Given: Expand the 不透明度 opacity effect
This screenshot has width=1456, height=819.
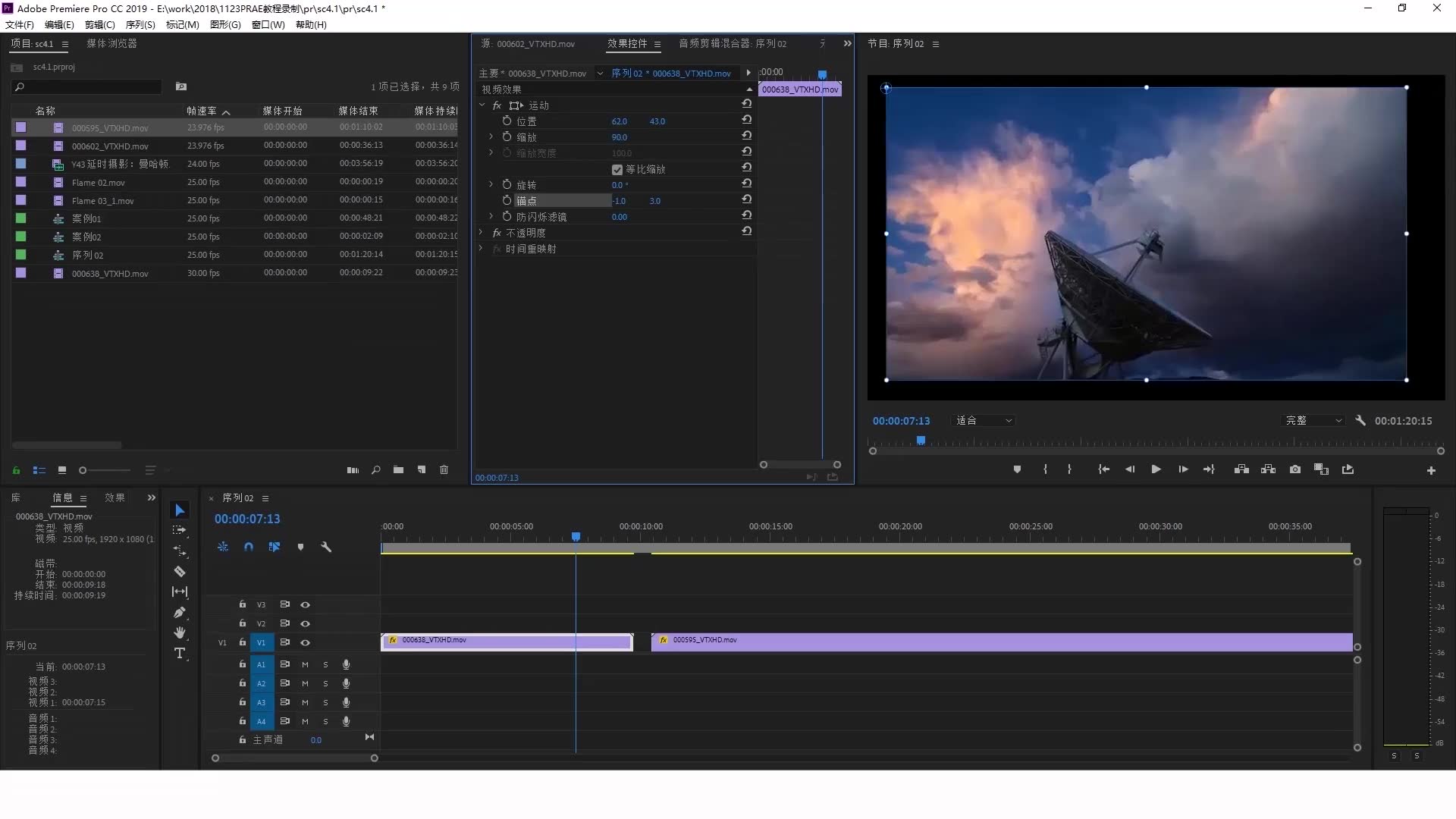Looking at the screenshot, I should point(481,233).
